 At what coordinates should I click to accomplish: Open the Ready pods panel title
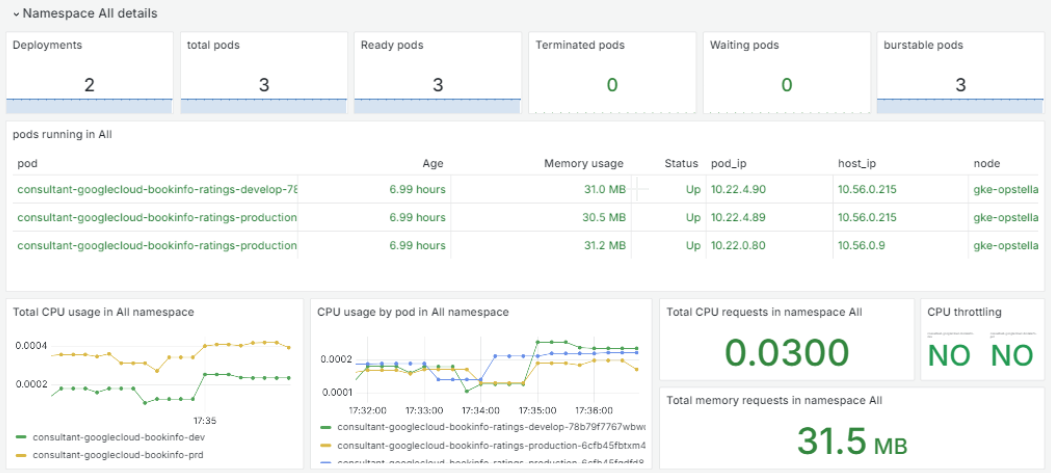pyautogui.click(x=392, y=46)
